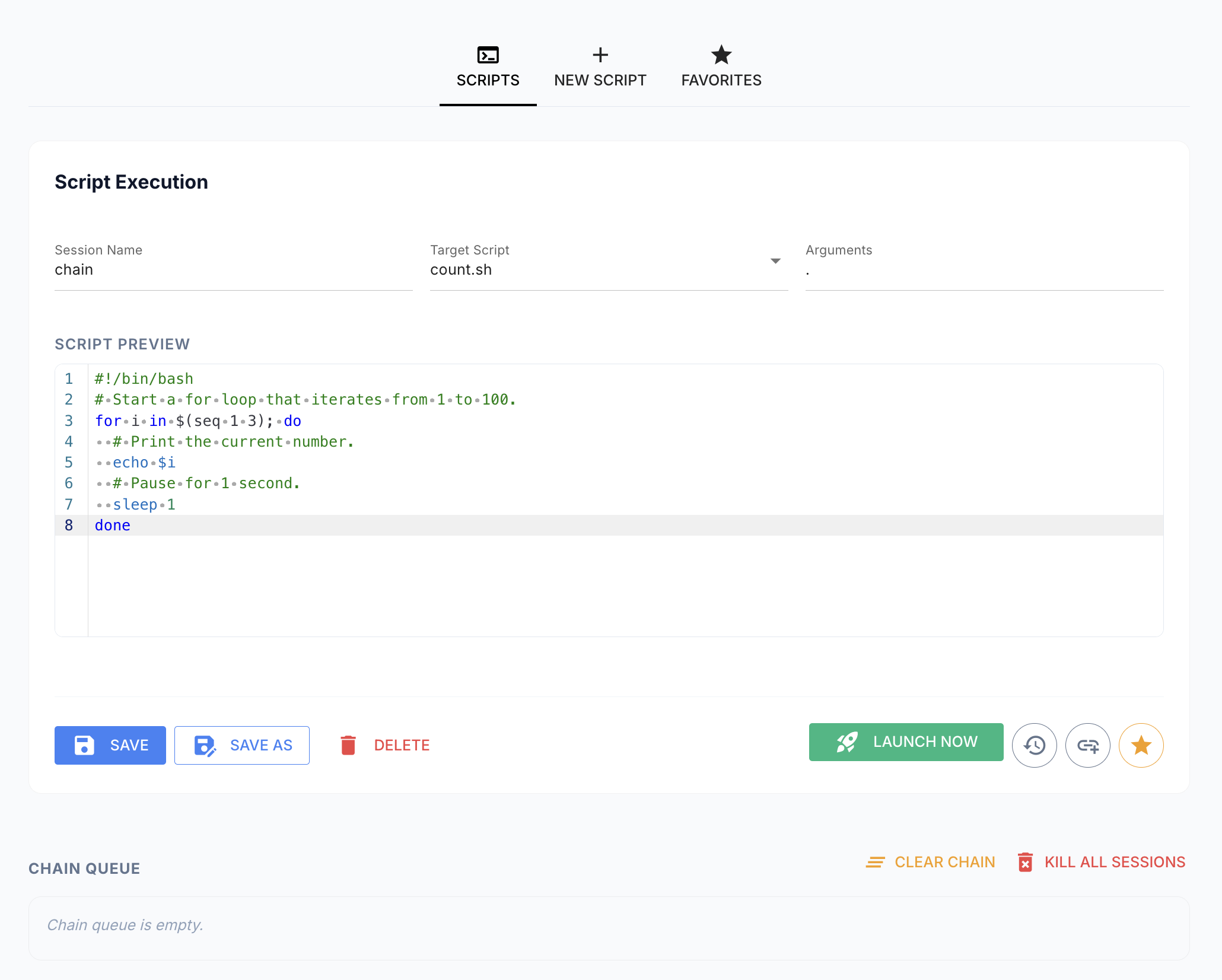The height and width of the screenshot is (980, 1222).
Task: Click the floppy disk icon on Save
Action: [84, 746]
